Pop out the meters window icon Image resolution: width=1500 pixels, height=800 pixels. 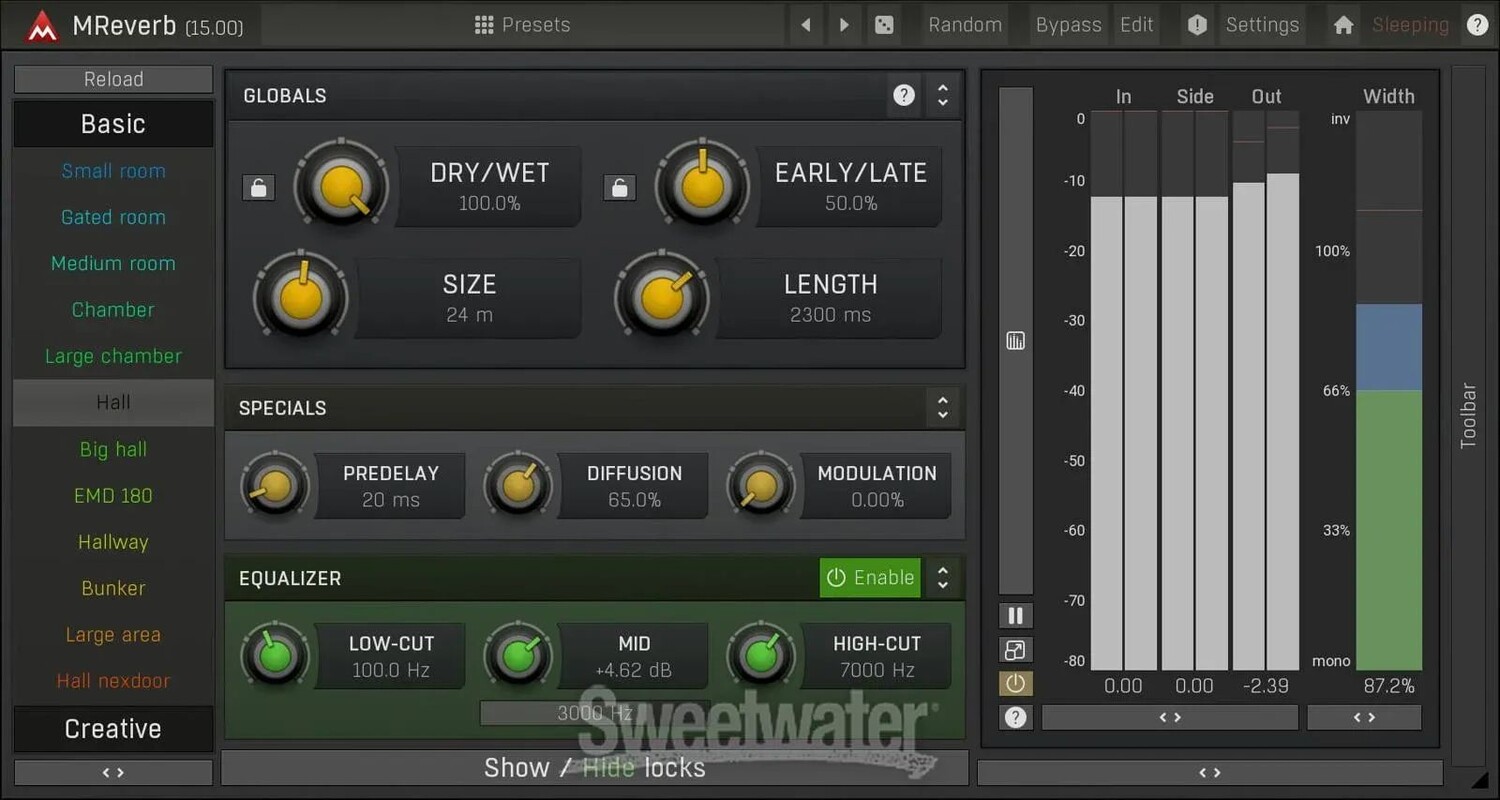pos(1015,650)
